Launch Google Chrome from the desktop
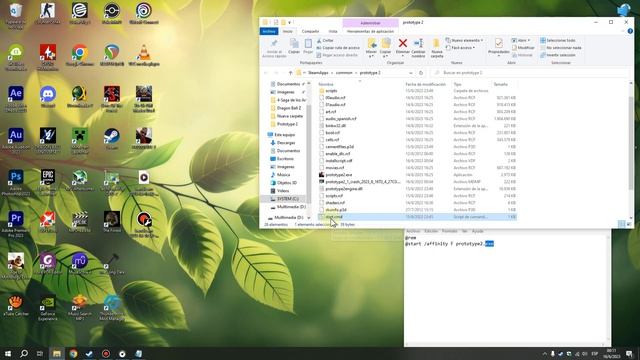 (80, 56)
